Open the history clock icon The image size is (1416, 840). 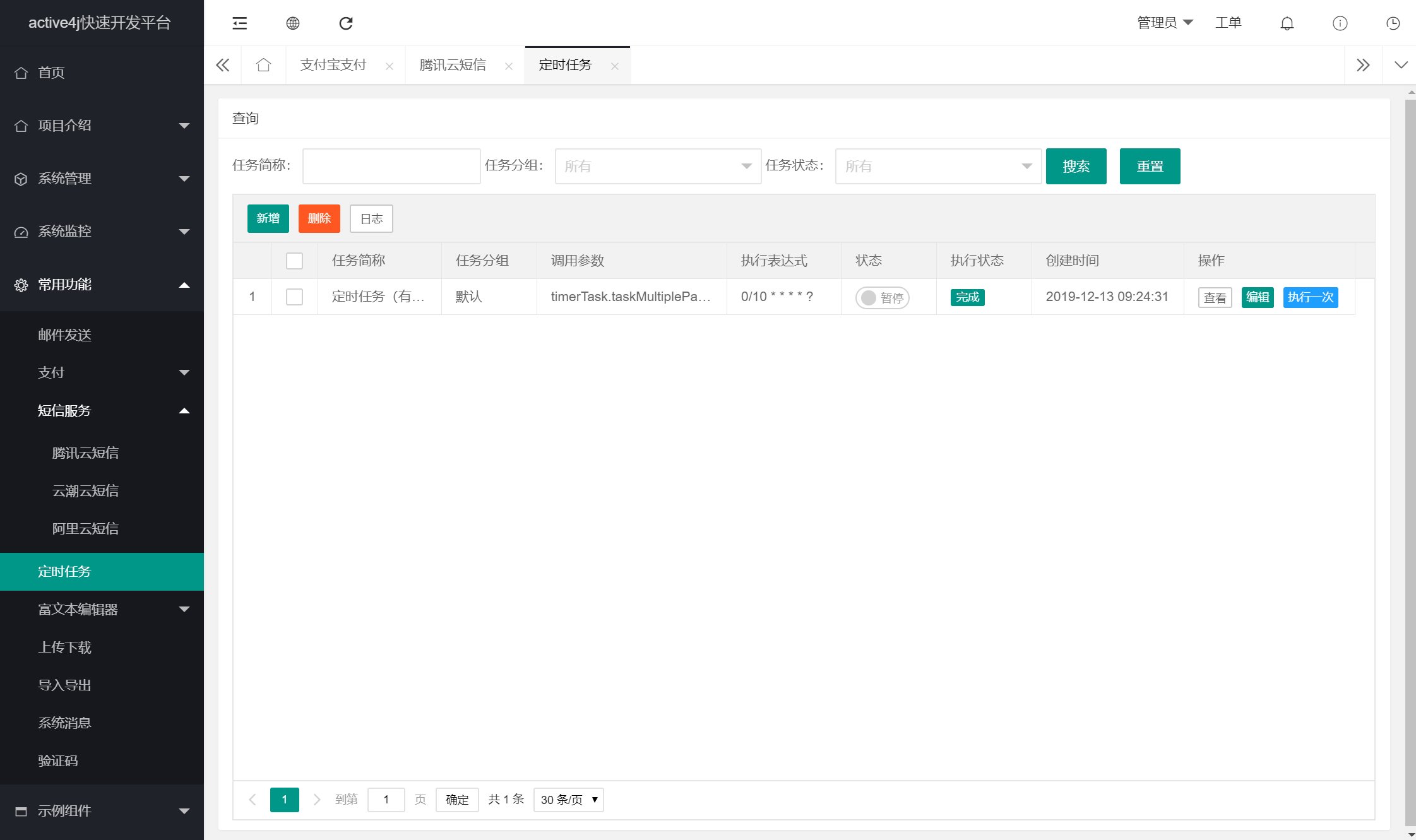1393,23
